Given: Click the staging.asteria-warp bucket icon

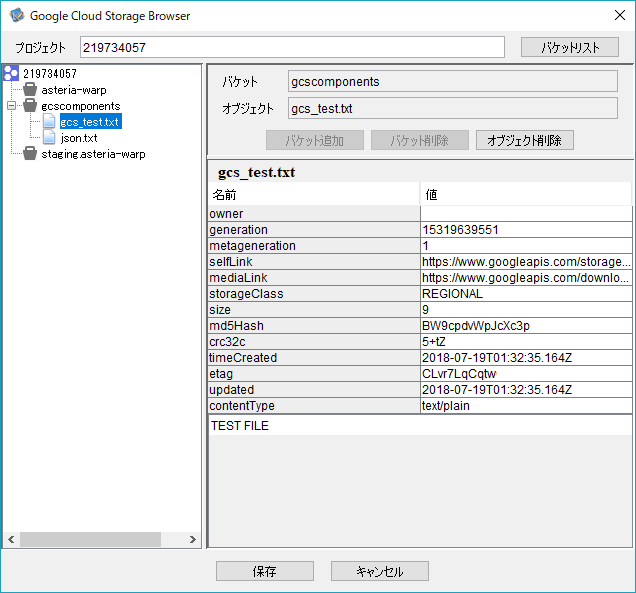Looking at the screenshot, I should [x=30, y=154].
